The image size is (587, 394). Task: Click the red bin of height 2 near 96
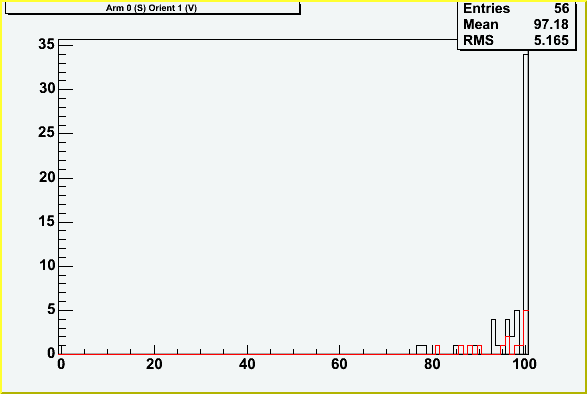[x=508, y=345]
